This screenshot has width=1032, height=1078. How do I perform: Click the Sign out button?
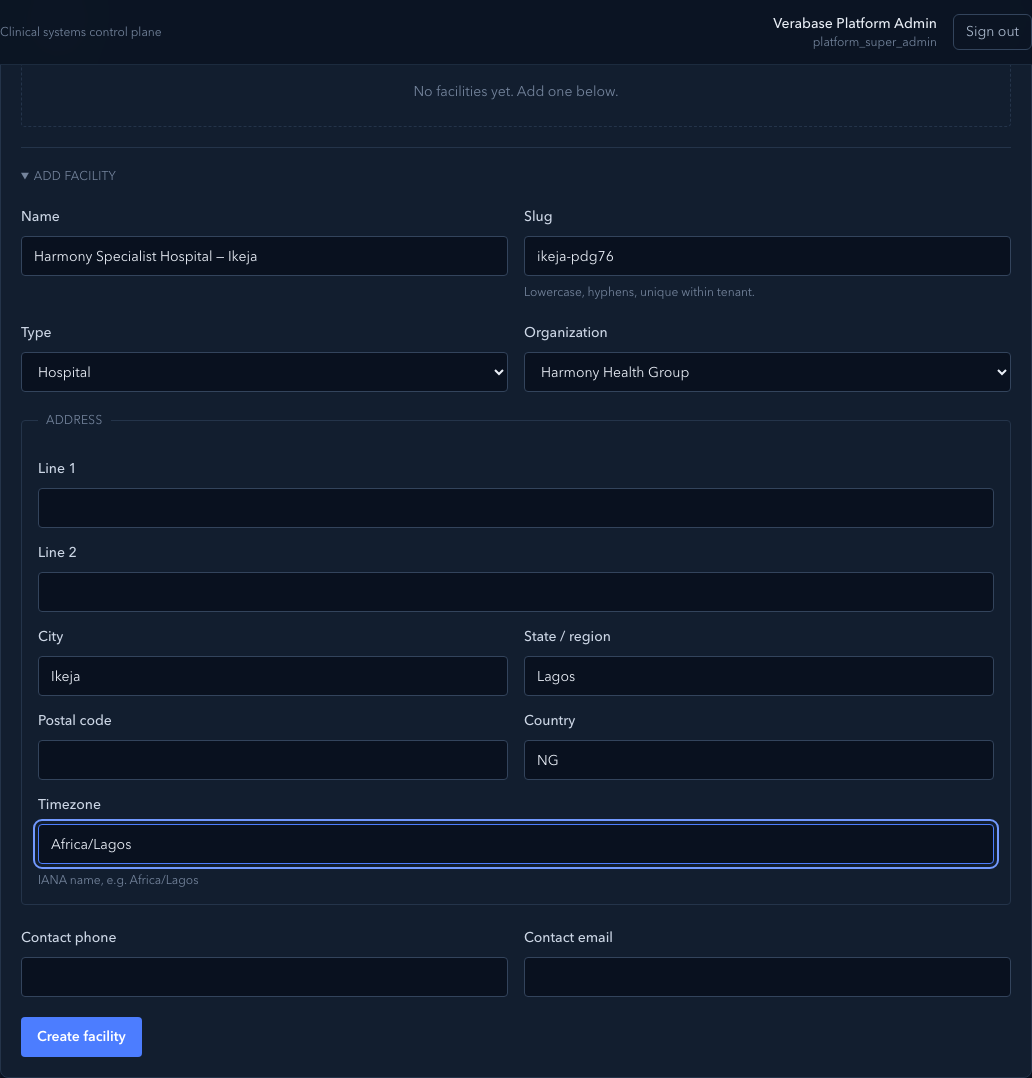click(991, 32)
